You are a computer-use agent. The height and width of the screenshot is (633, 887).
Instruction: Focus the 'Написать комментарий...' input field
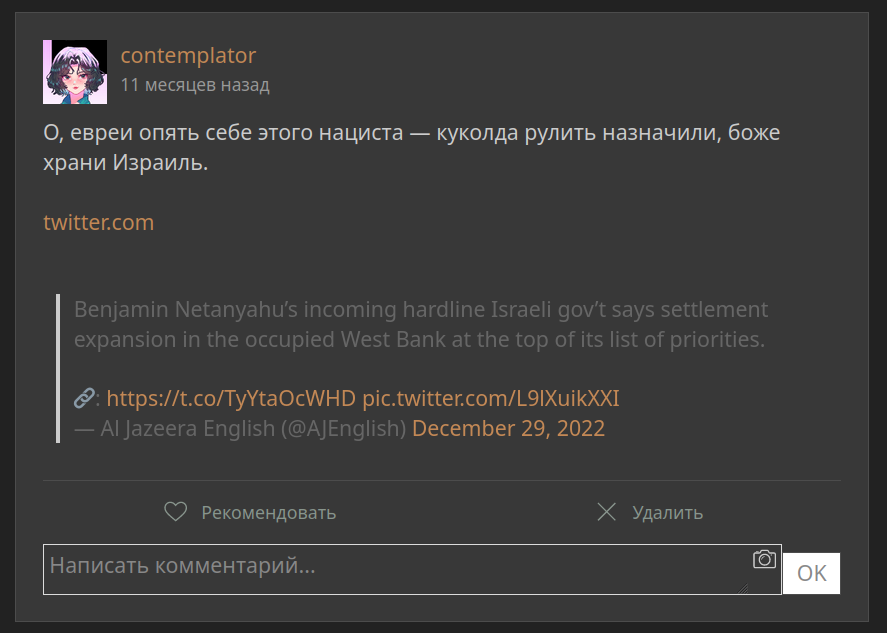pos(412,569)
